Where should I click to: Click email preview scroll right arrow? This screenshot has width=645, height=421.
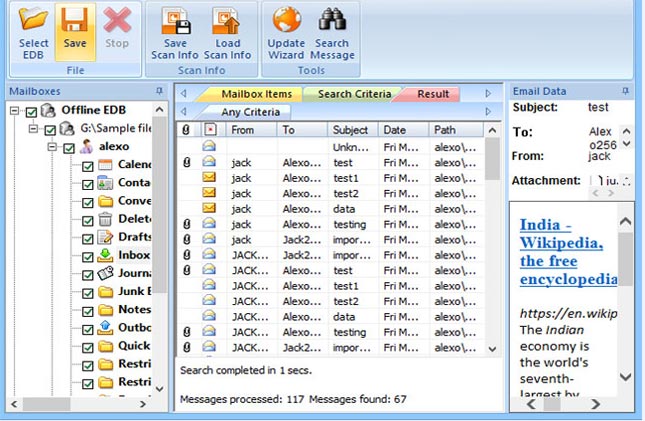coord(595,405)
